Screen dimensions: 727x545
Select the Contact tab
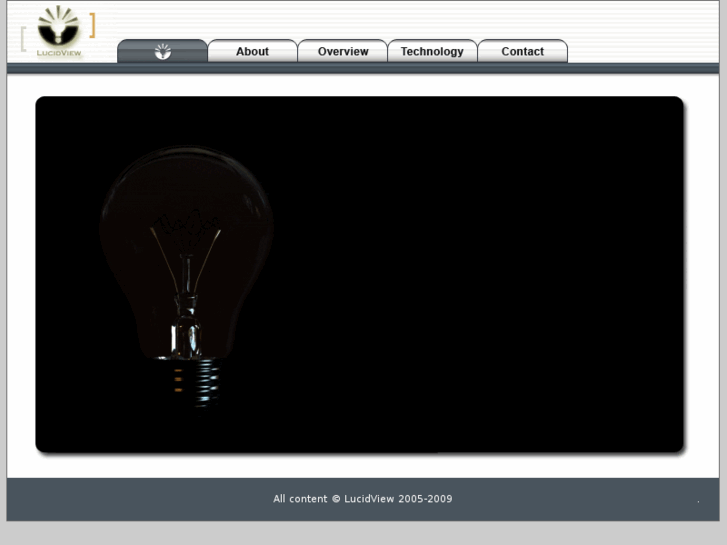[x=523, y=51]
